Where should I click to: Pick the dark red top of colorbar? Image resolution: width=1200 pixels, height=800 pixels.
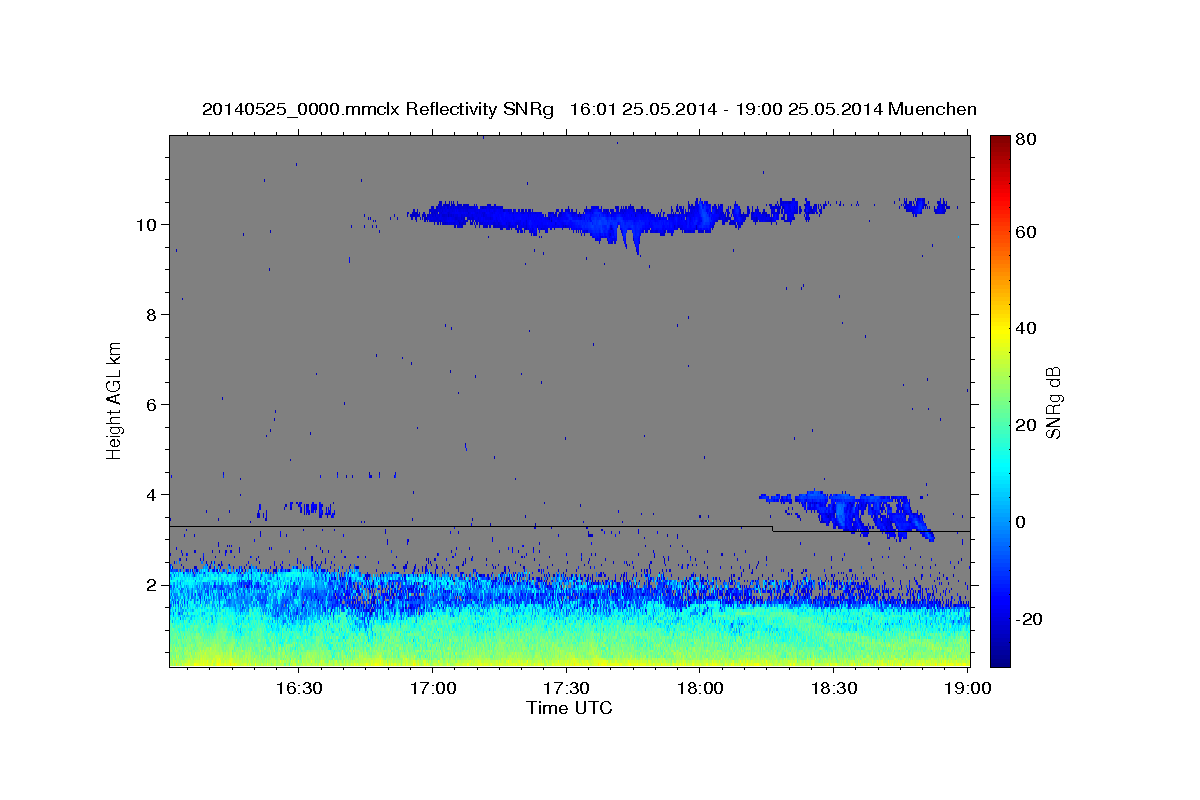(1000, 142)
